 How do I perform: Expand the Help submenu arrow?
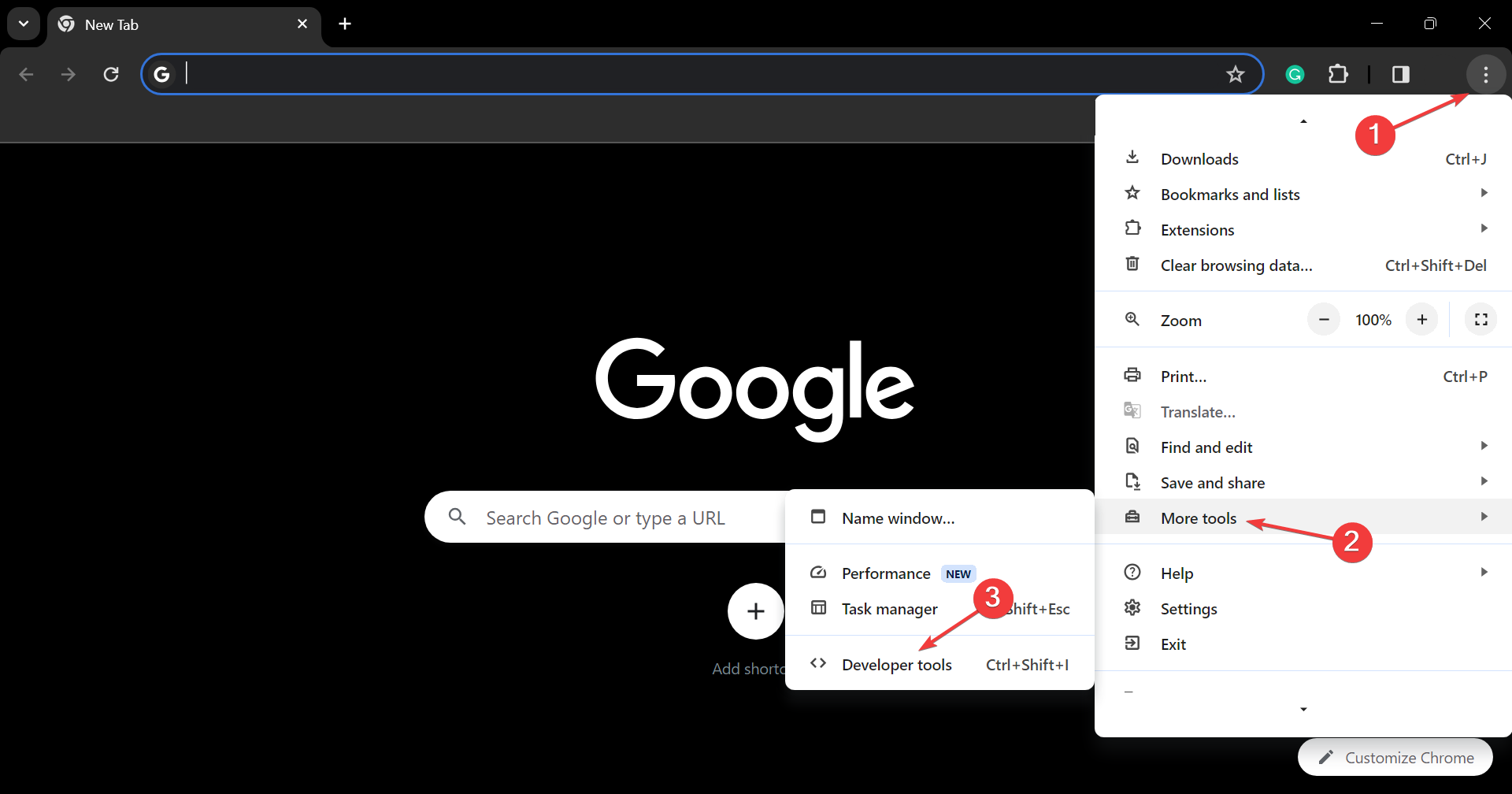point(1484,572)
